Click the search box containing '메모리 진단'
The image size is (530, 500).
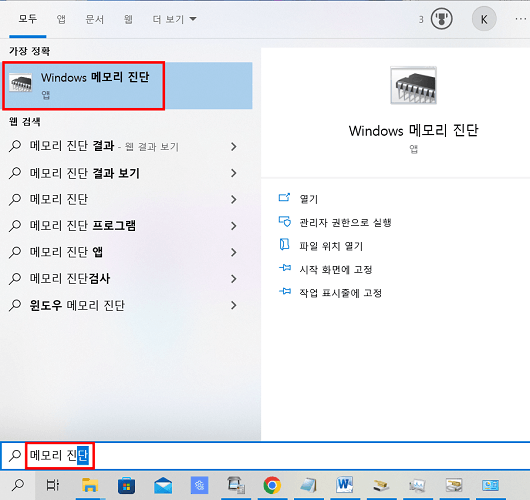point(265,455)
